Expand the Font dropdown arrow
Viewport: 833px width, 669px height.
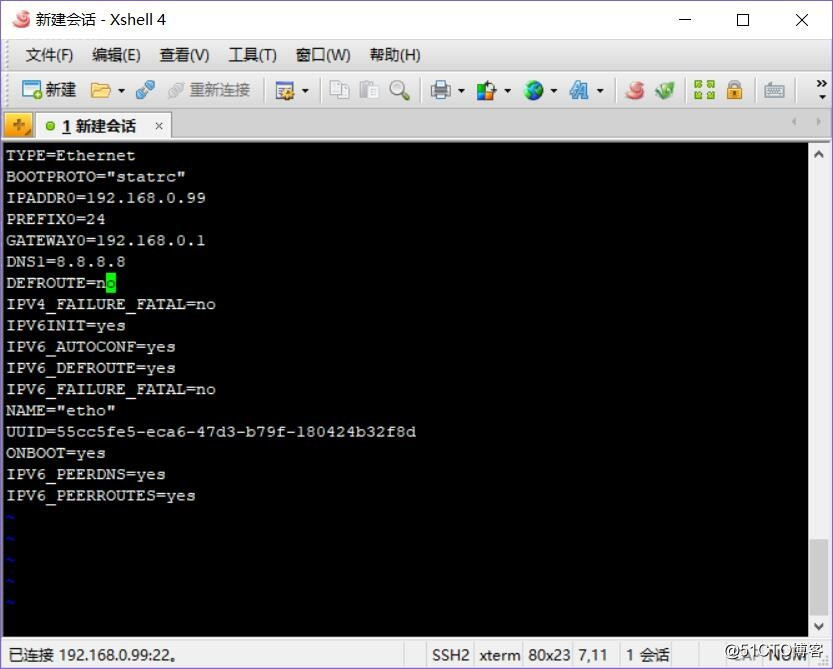[600, 91]
